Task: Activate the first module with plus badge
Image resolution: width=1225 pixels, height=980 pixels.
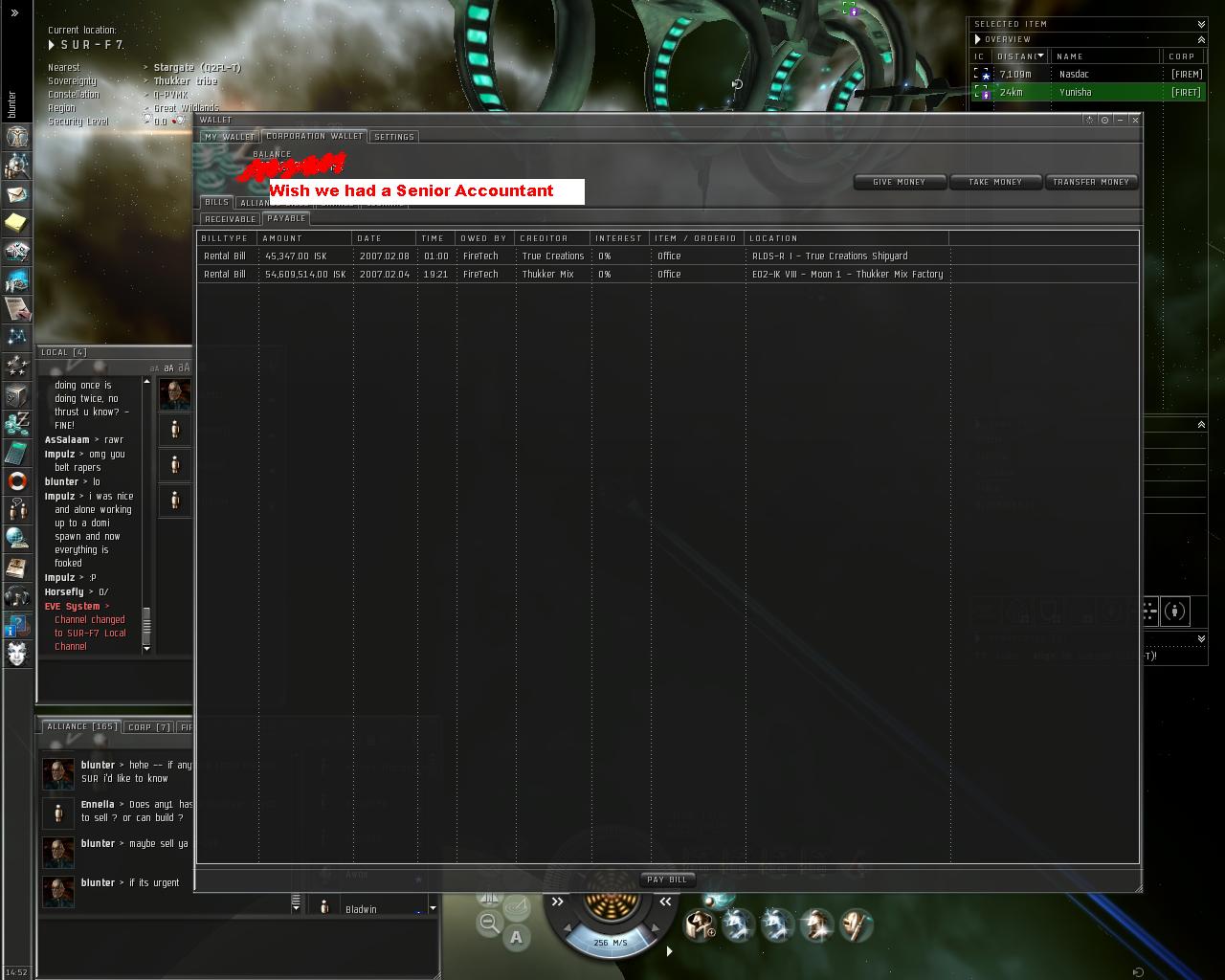Action: tap(700, 925)
